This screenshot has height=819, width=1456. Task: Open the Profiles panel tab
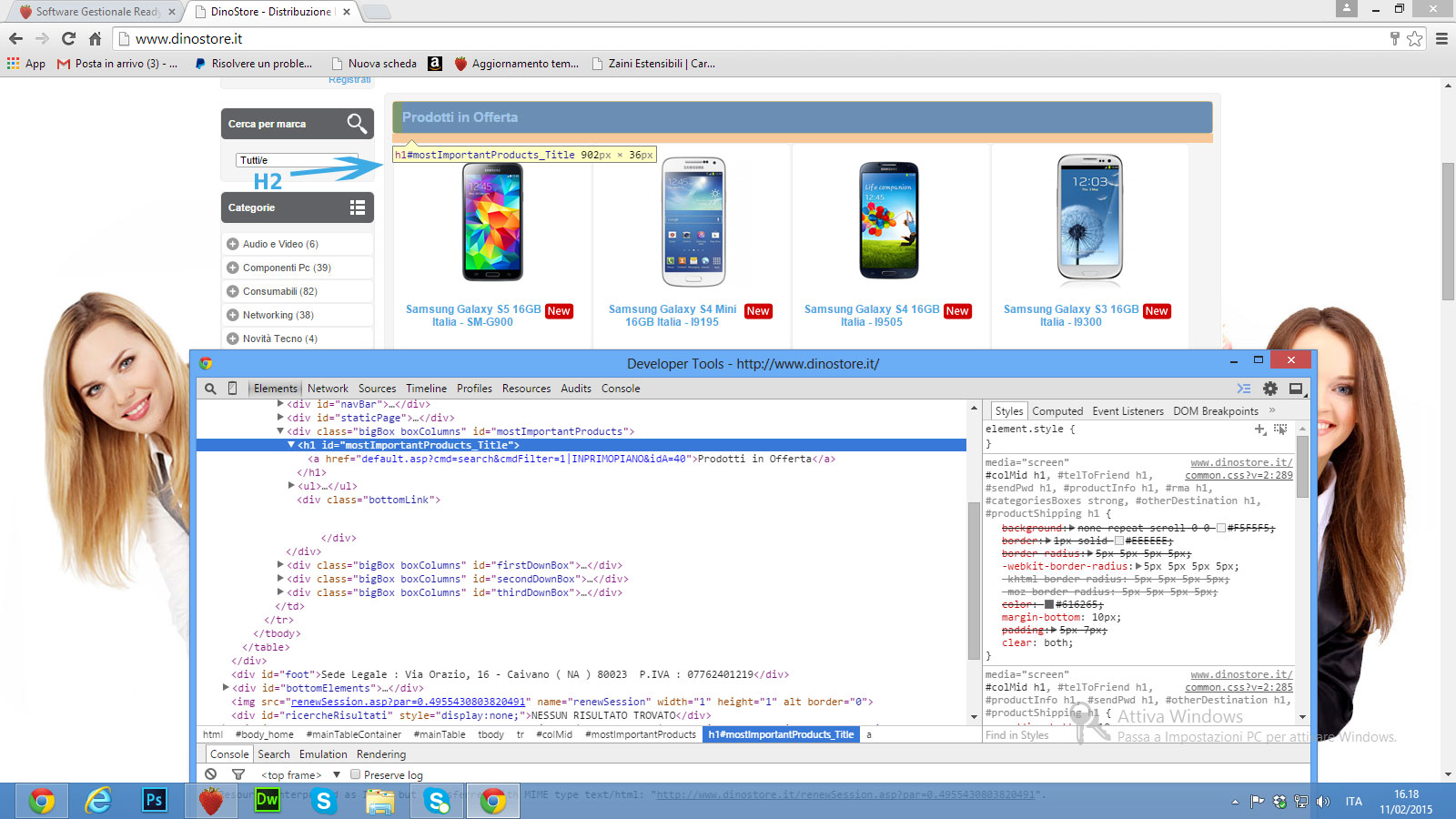tap(474, 389)
